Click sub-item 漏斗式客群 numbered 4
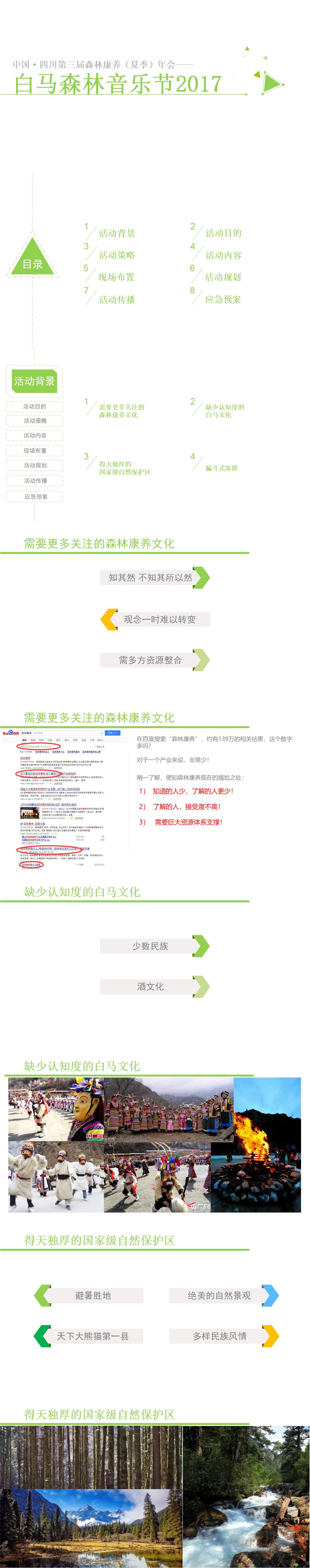This screenshot has width=310, height=1568. point(221,468)
